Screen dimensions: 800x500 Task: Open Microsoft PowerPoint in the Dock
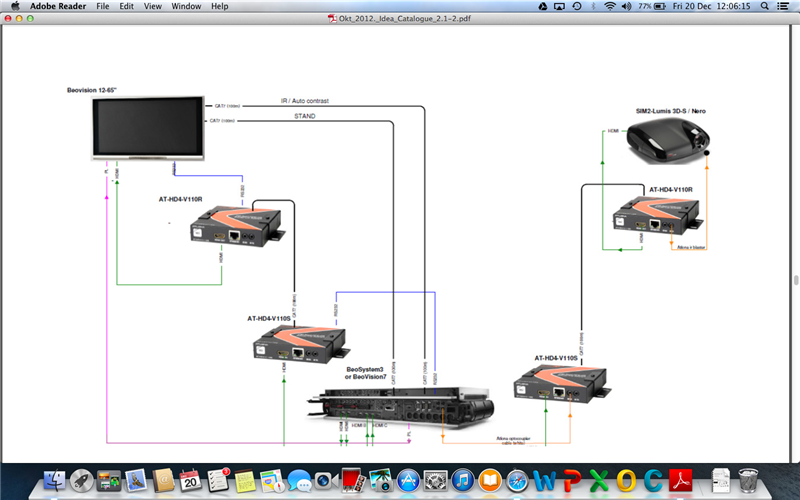click(572, 481)
